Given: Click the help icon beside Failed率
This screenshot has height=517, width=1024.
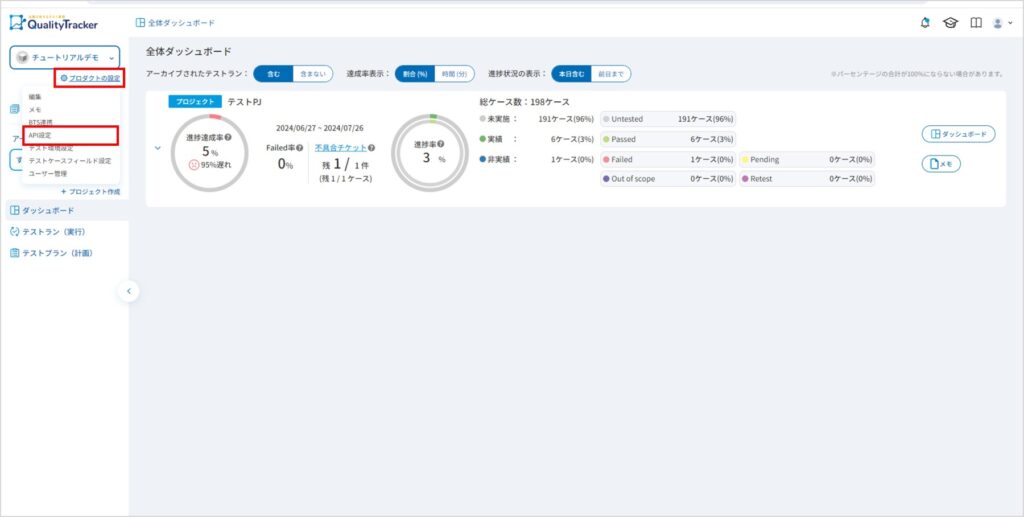Looking at the screenshot, I should pos(299,147).
